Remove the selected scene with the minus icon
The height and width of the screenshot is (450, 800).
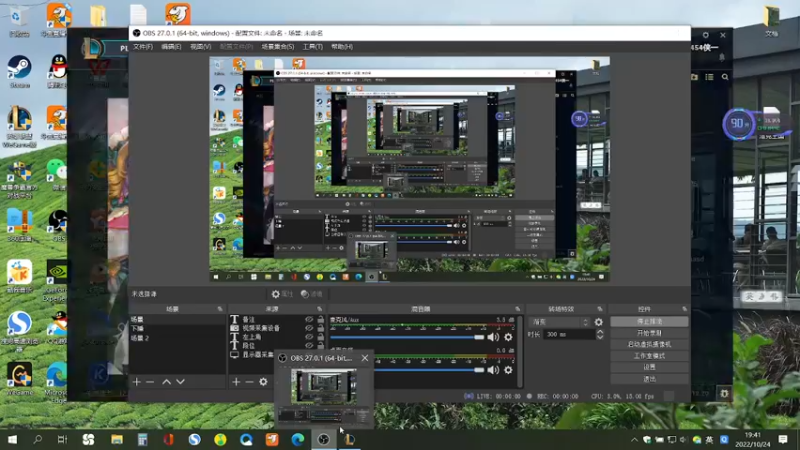point(150,382)
